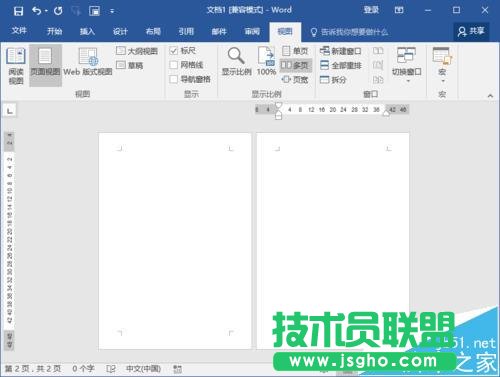Viewport: 500px width, 377px height.
Task: Open the Undo history dropdown arrow
Action: 46,11
